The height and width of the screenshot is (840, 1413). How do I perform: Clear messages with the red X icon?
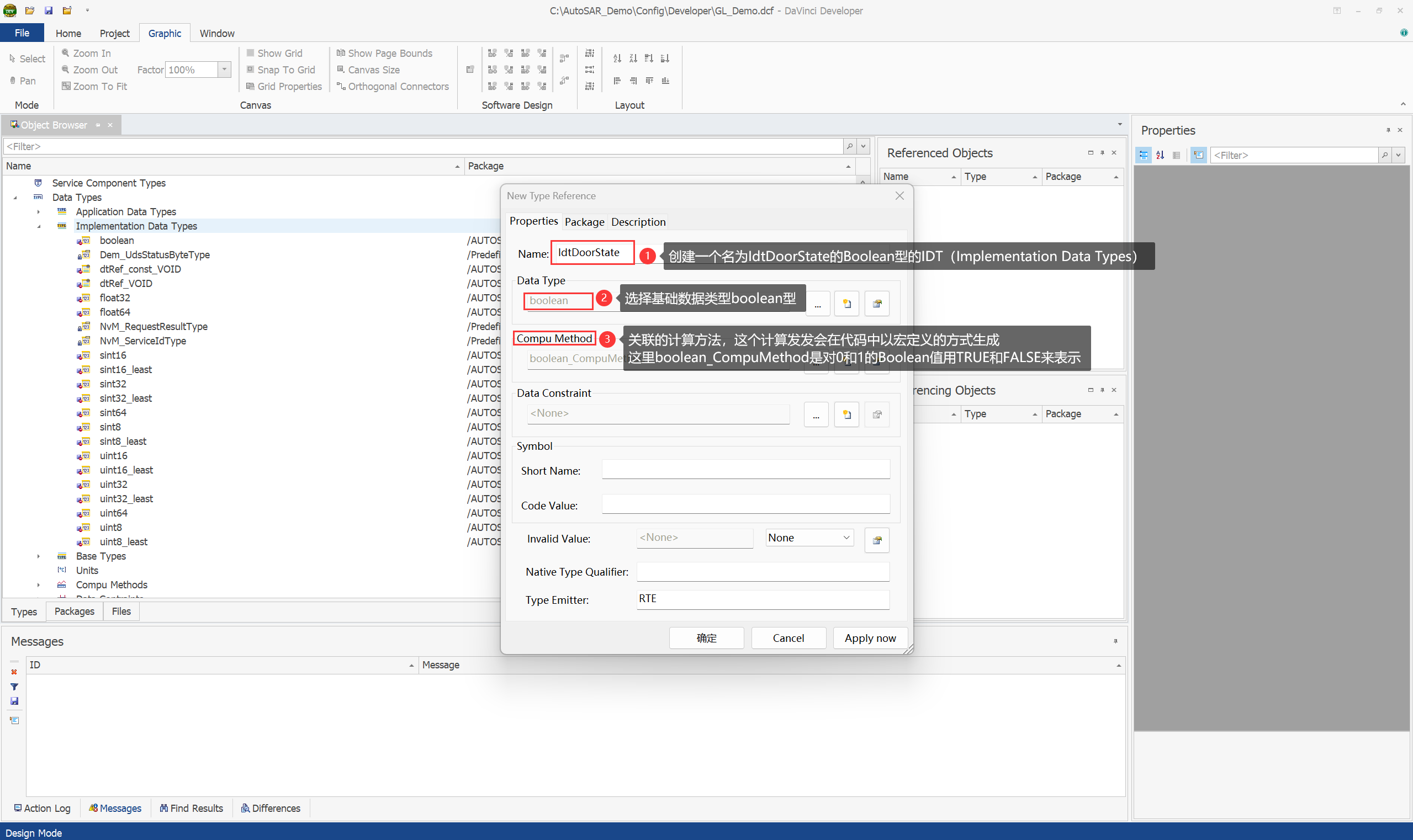[14, 672]
